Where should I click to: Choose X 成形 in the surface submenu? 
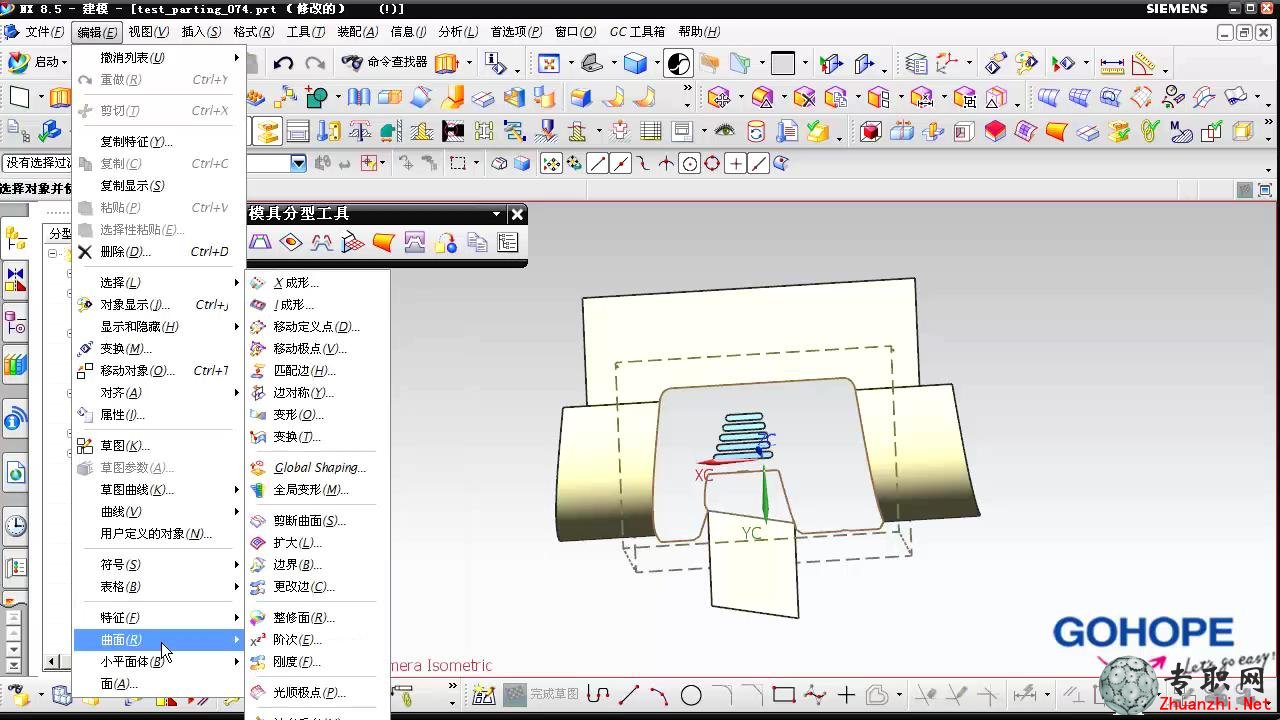tap(318, 283)
